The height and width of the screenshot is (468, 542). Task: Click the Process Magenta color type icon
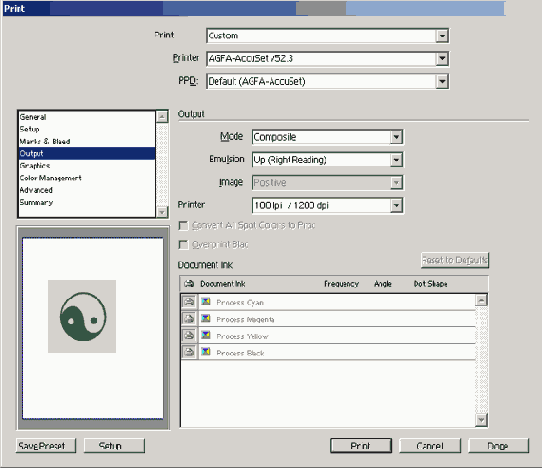point(206,318)
